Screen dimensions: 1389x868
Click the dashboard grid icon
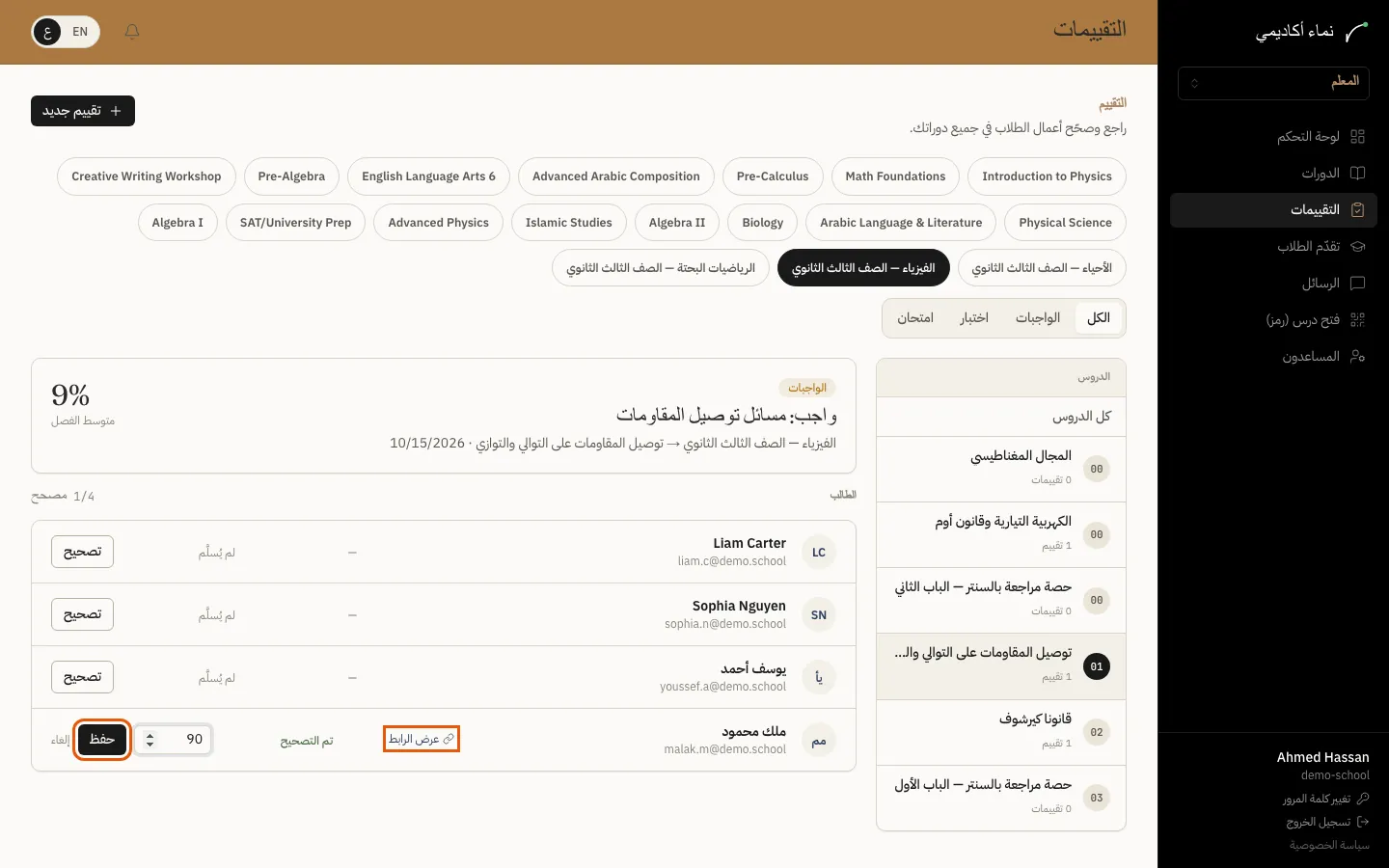[1358, 137]
